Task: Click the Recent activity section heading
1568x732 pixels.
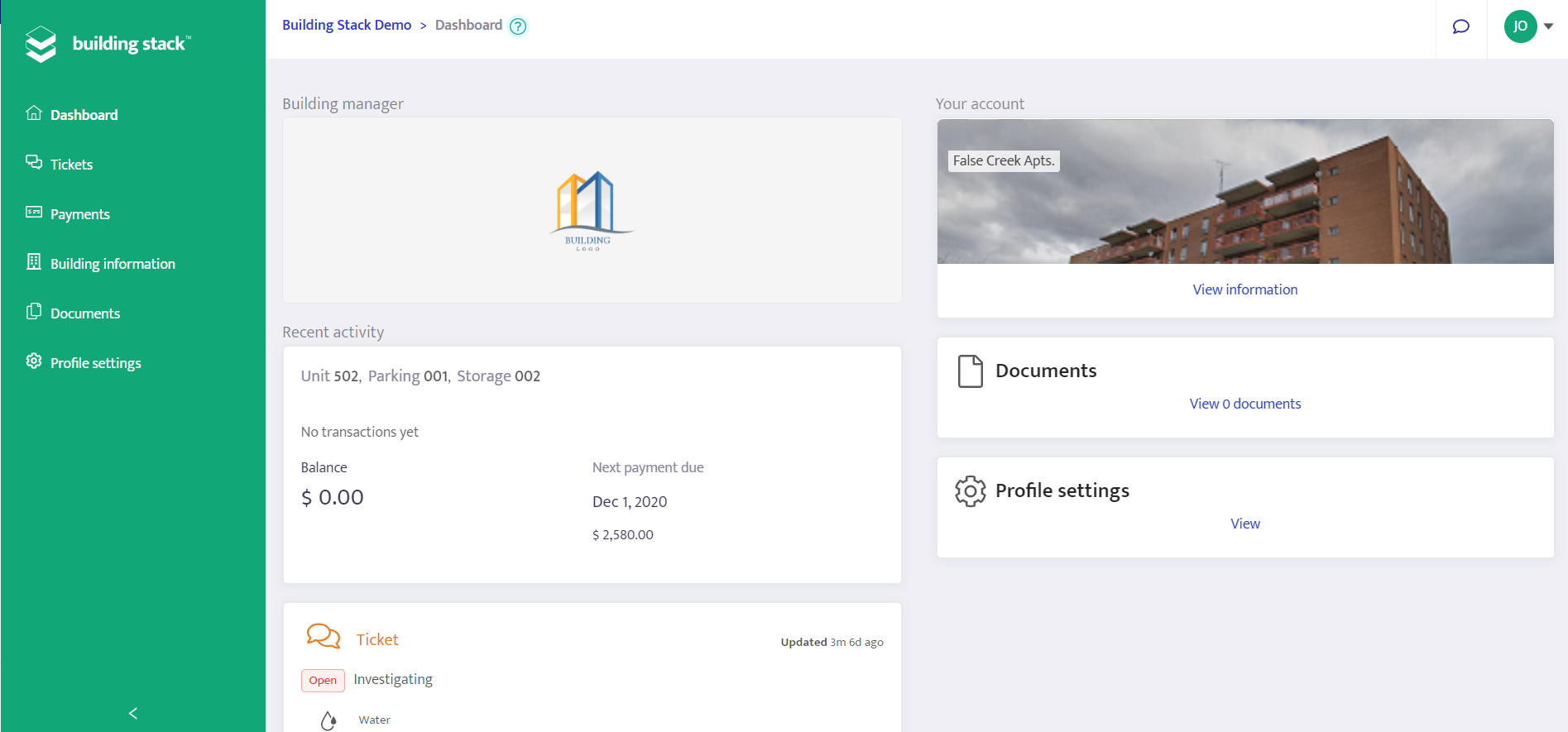Action: (333, 333)
